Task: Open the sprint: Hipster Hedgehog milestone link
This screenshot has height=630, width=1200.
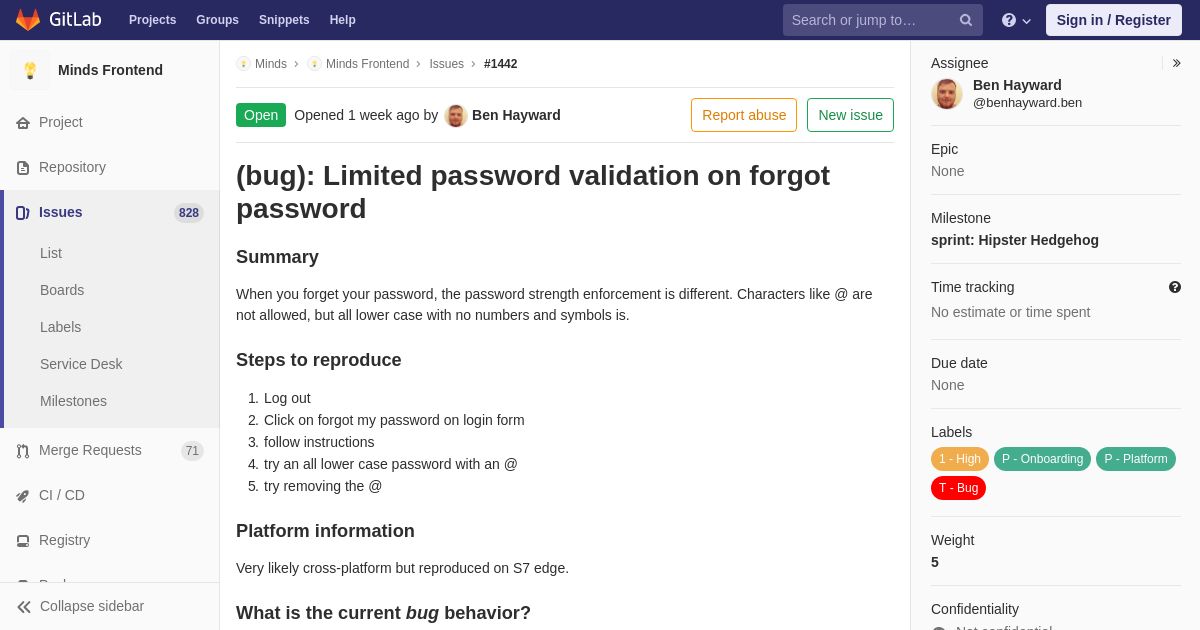Action: click(x=1015, y=240)
